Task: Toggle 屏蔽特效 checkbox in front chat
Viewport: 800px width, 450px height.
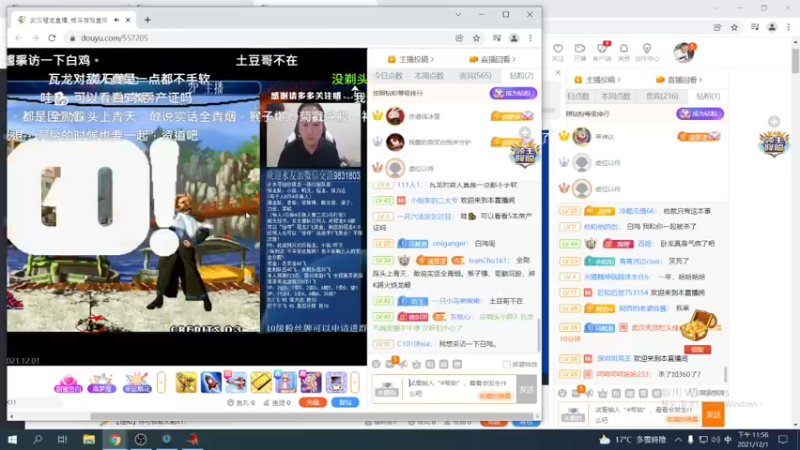Action: click(506, 364)
